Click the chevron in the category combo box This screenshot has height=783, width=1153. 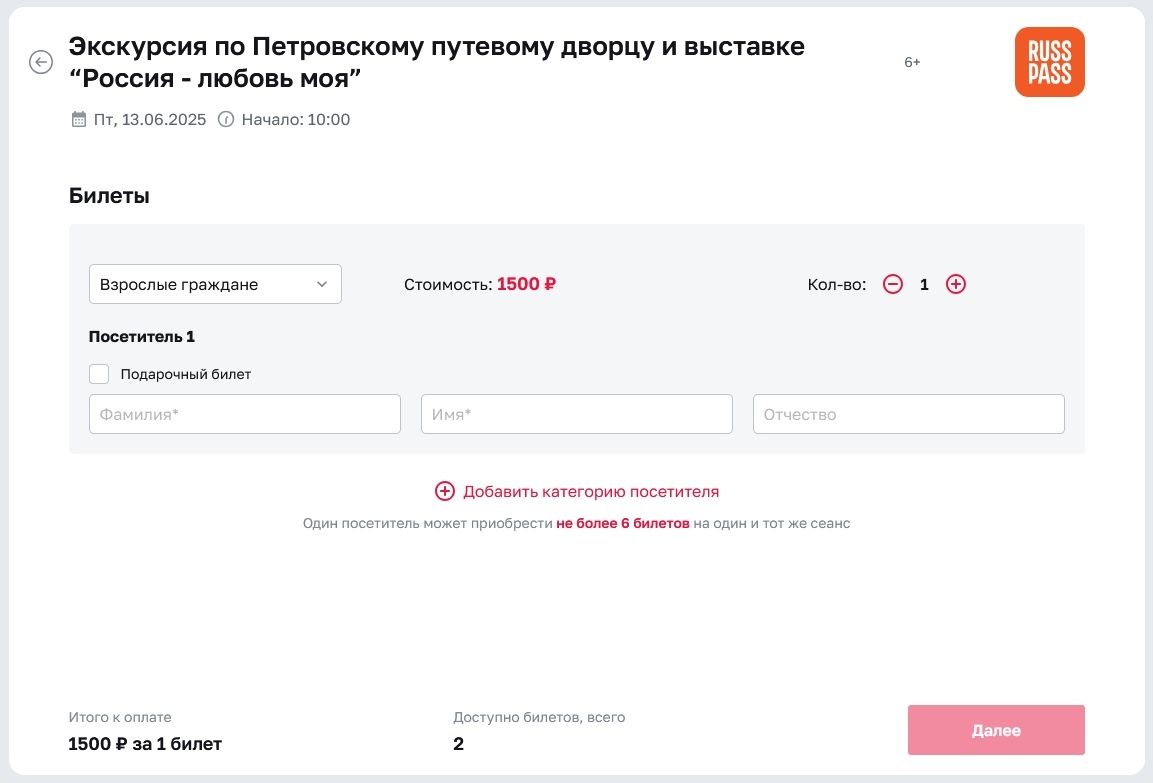323,284
